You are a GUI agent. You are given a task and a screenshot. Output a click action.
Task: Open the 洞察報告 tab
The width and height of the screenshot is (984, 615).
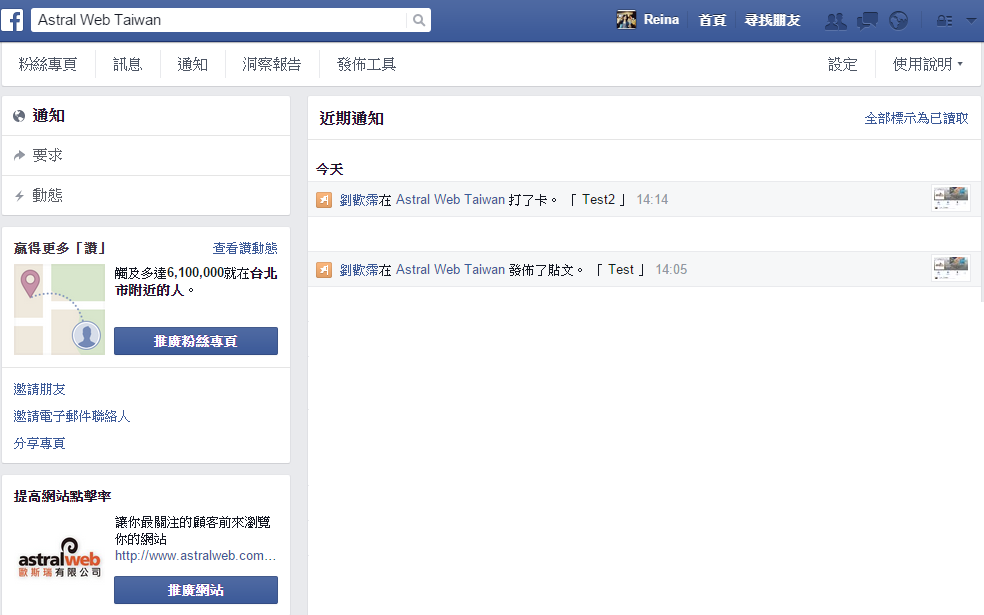coord(272,64)
